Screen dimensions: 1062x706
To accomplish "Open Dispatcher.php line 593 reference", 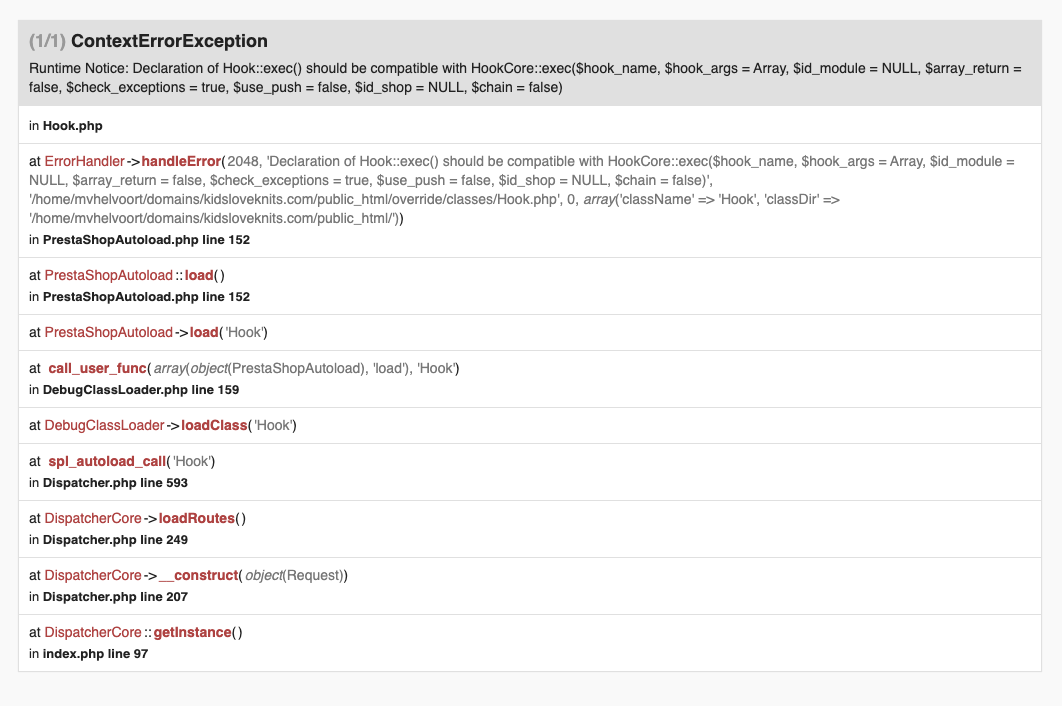I will pos(115,483).
